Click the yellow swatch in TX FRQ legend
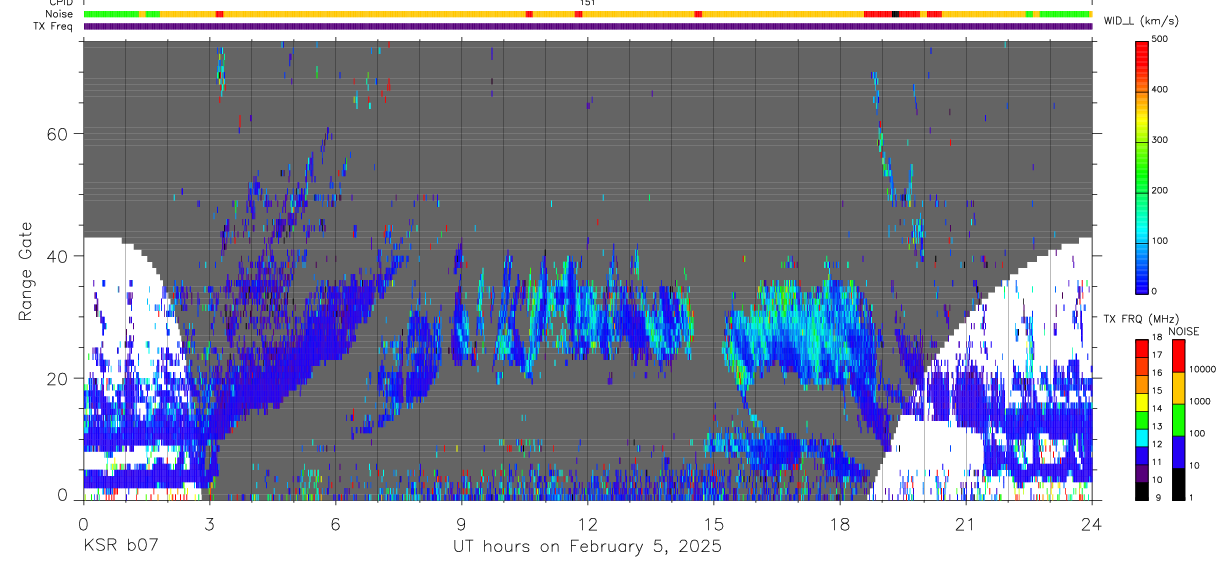The height and width of the screenshot is (567, 1228). click(1141, 402)
